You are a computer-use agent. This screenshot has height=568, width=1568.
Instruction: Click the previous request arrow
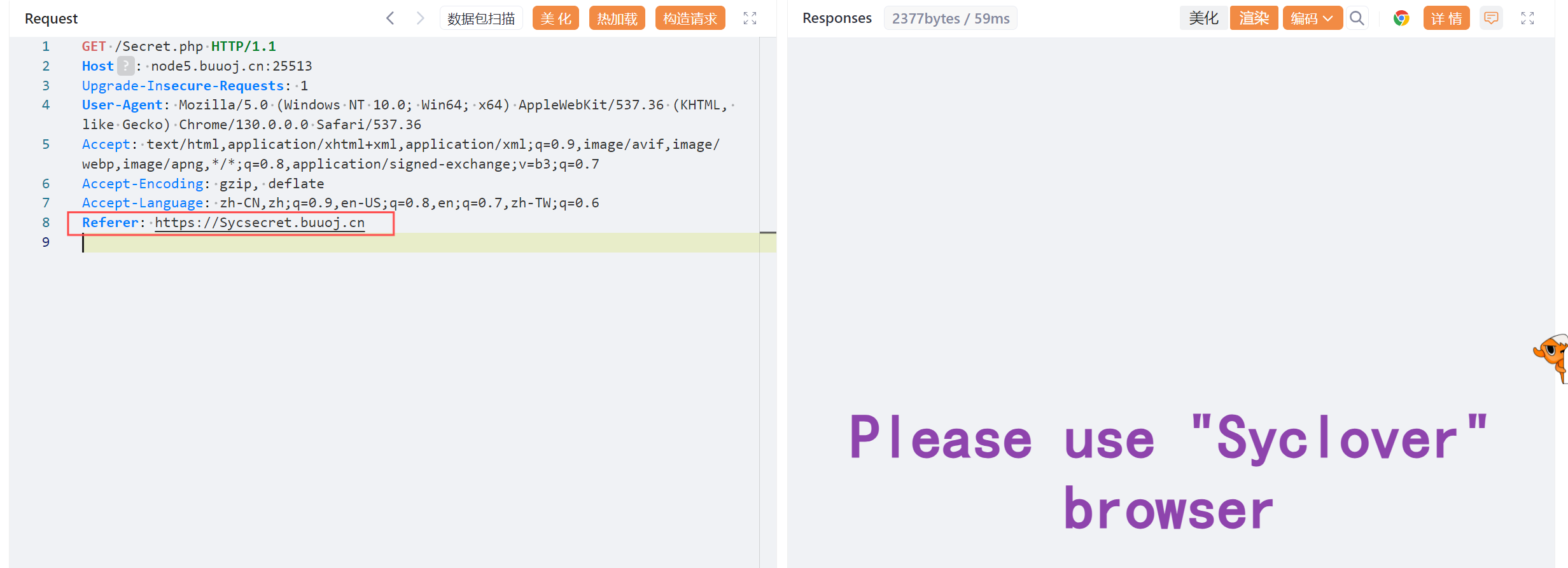coord(390,18)
